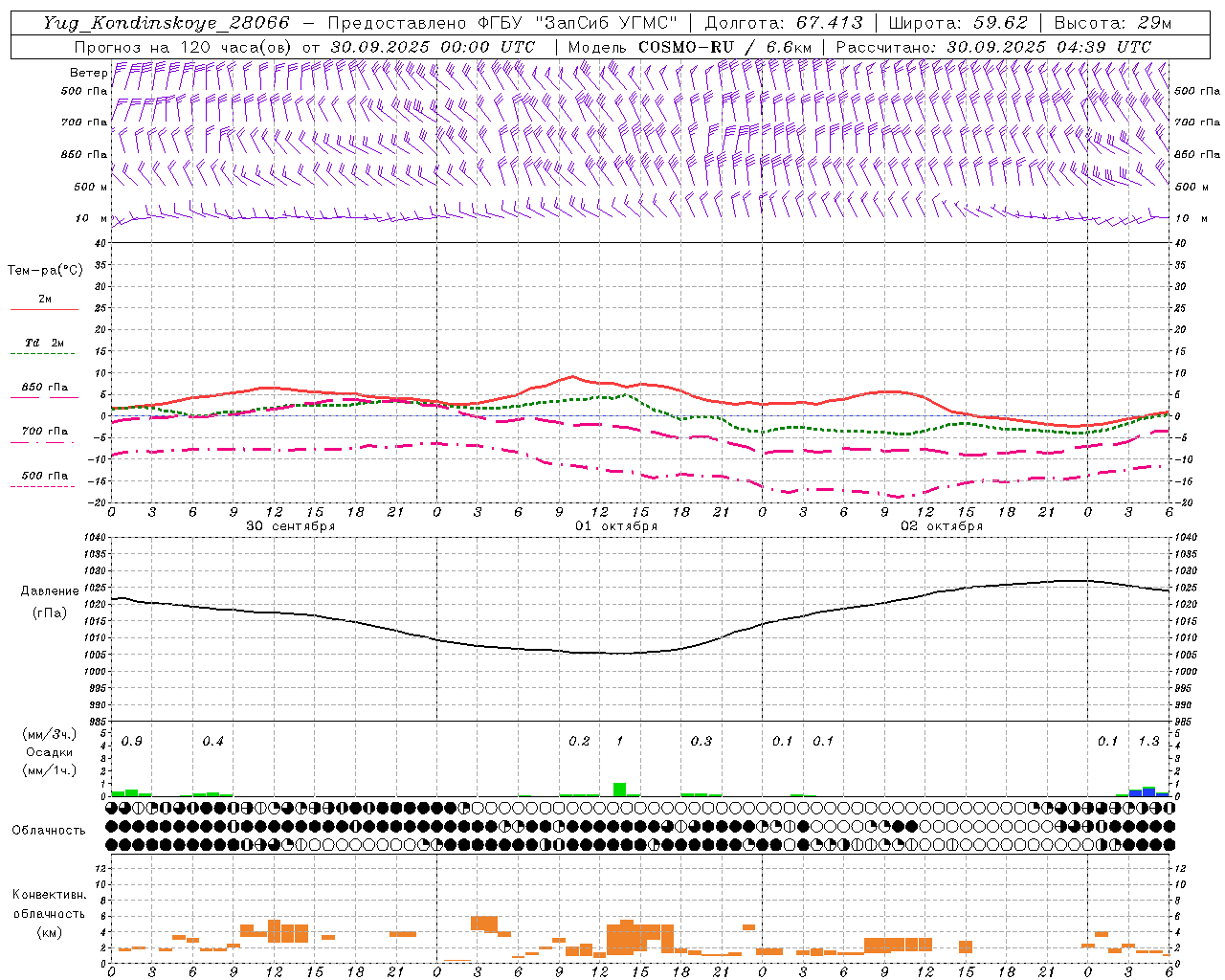Click the tallest green precipitation bar
Screen dimensions: 1225x980
619,790
